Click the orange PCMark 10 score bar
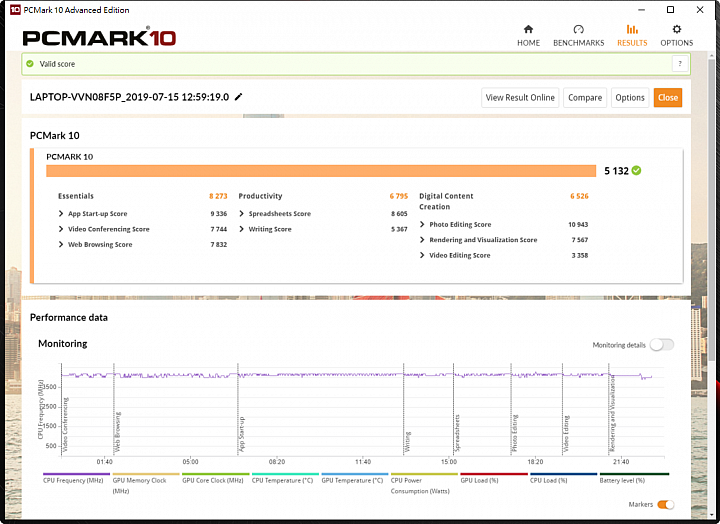This screenshot has height=524, width=720. pyautogui.click(x=321, y=171)
